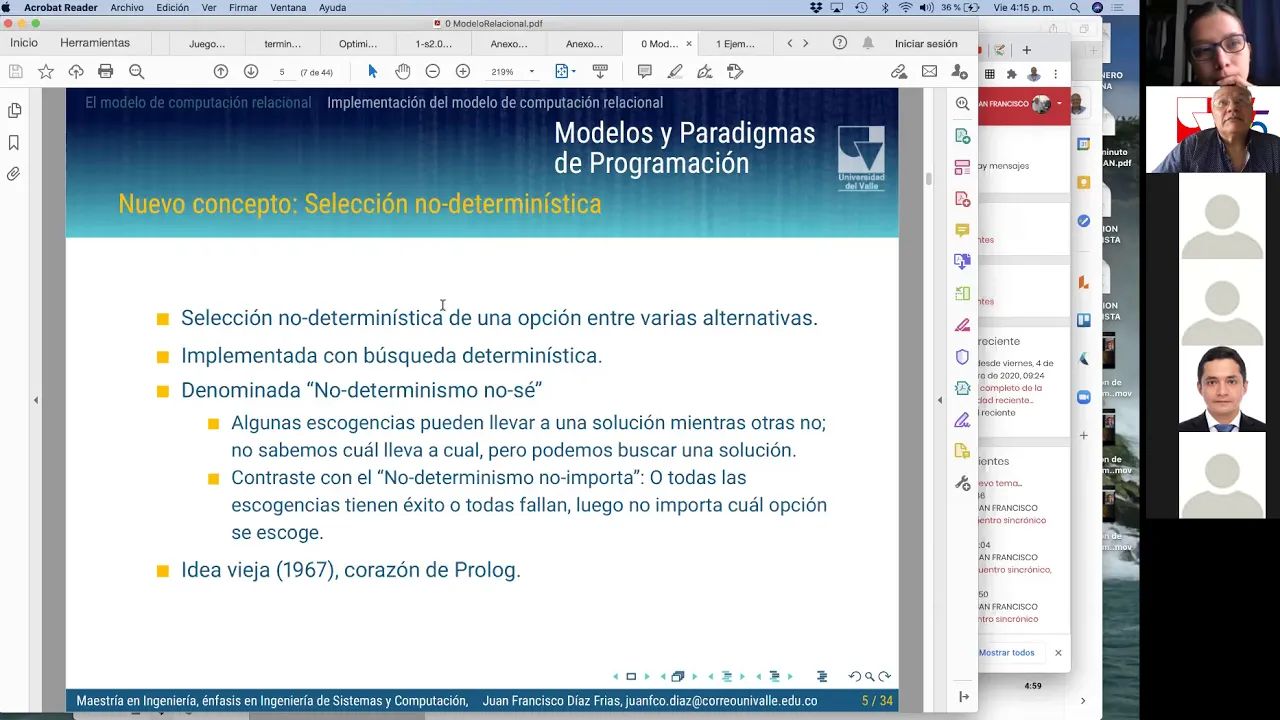The image size is (1280, 720).
Task: Click Mostrar todos link in browser
Action: (x=1007, y=653)
